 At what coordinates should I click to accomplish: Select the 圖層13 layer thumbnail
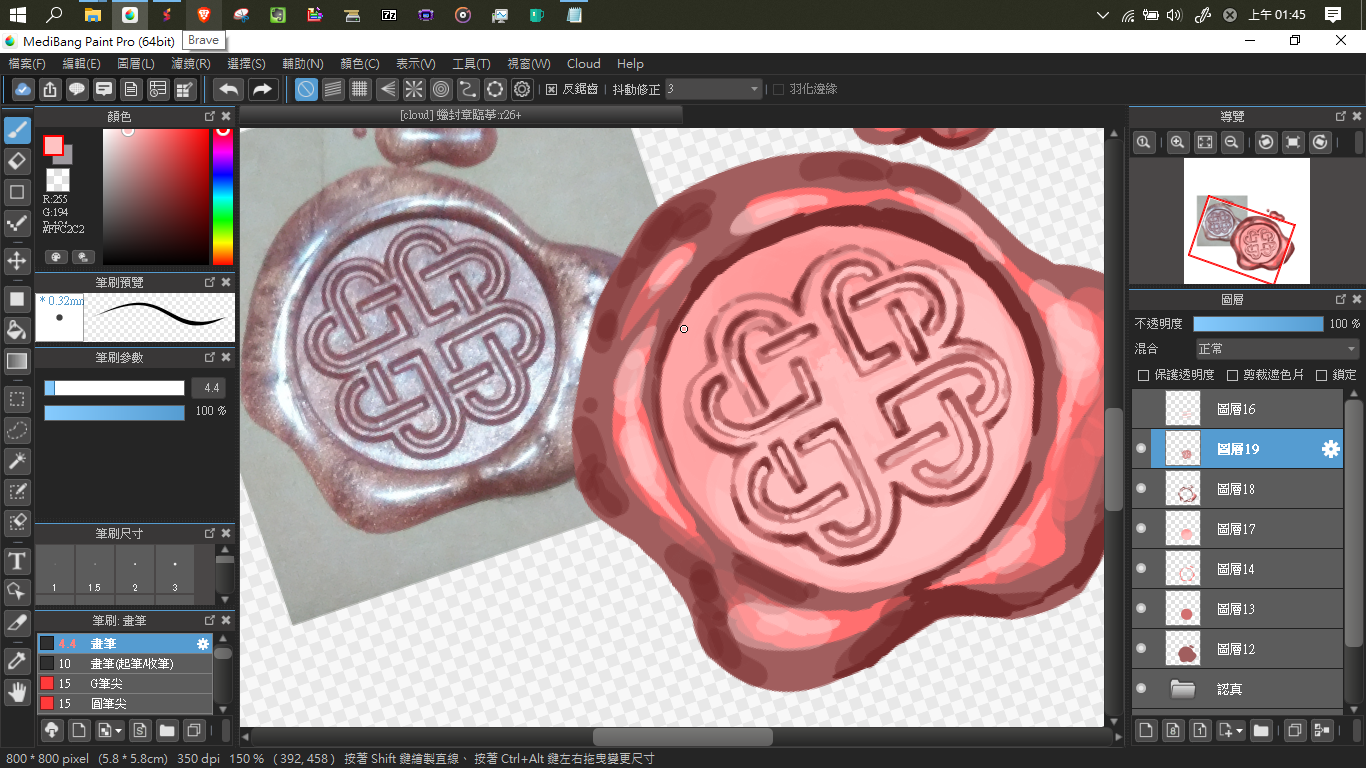(x=1183, y=609)
